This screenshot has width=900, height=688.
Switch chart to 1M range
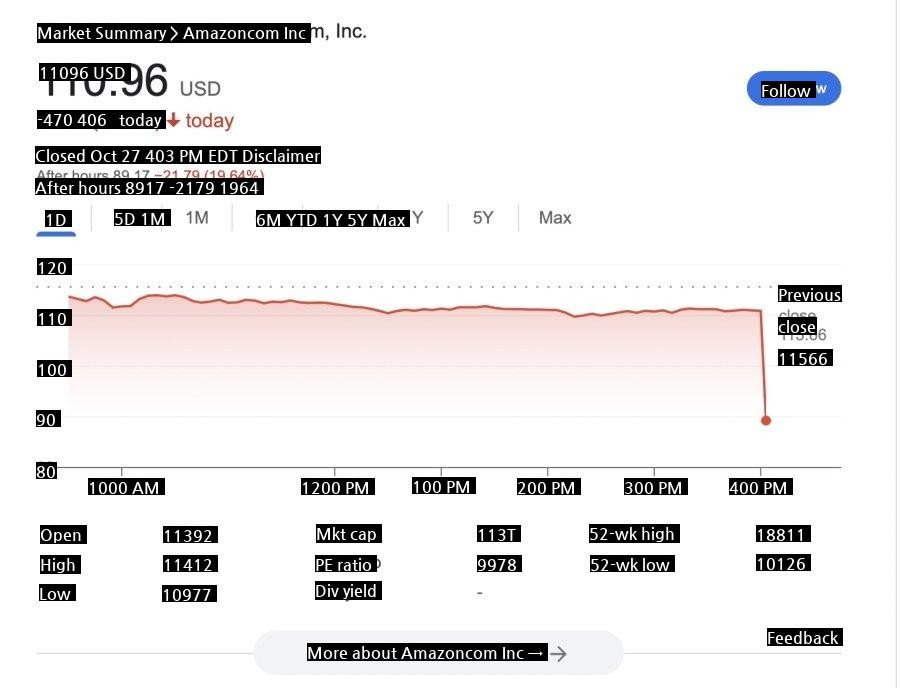tap(197, 218)
